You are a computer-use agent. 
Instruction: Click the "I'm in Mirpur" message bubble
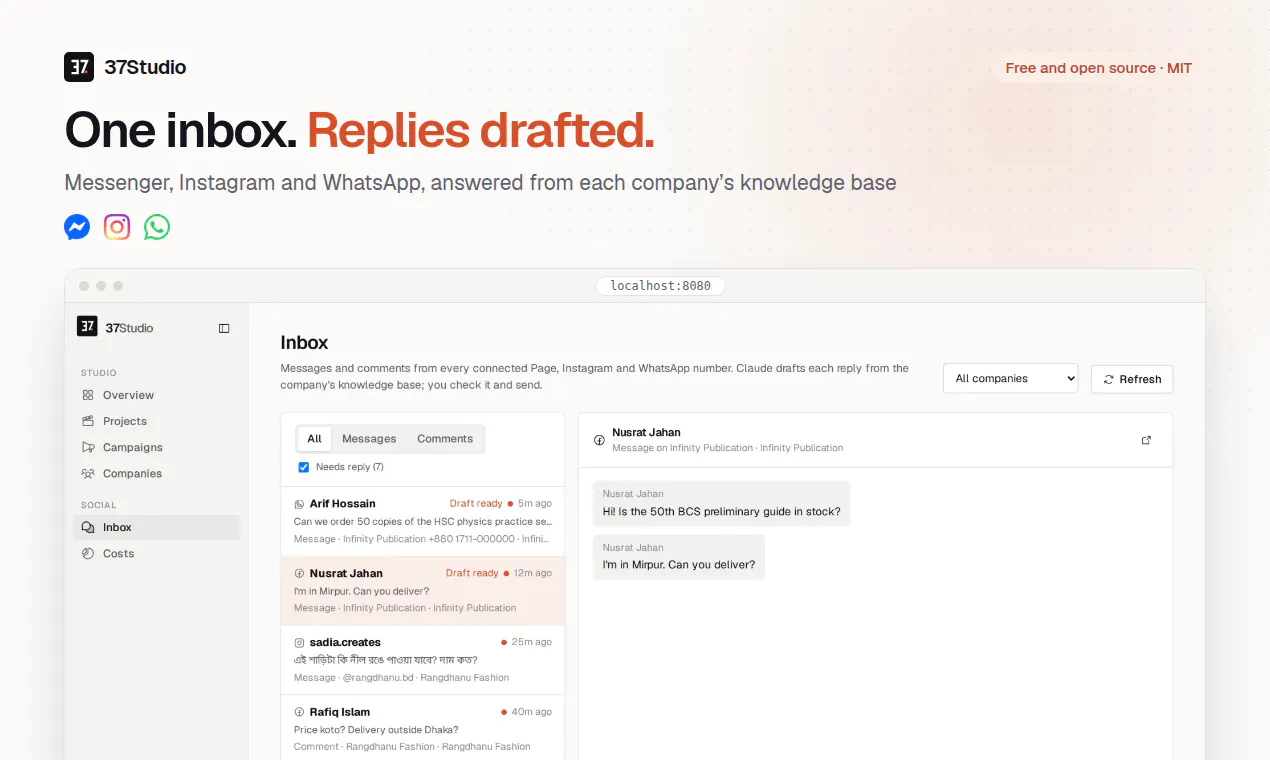679,557
